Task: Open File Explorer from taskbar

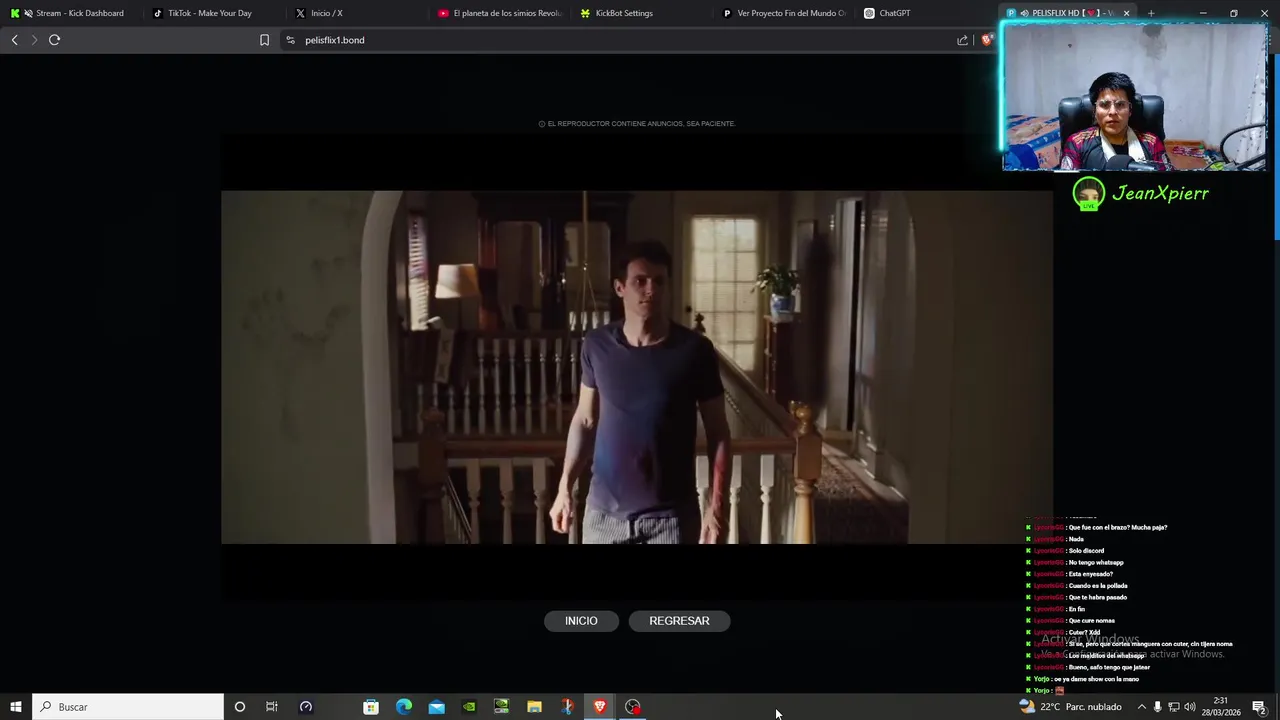Action: click(534, 707)
